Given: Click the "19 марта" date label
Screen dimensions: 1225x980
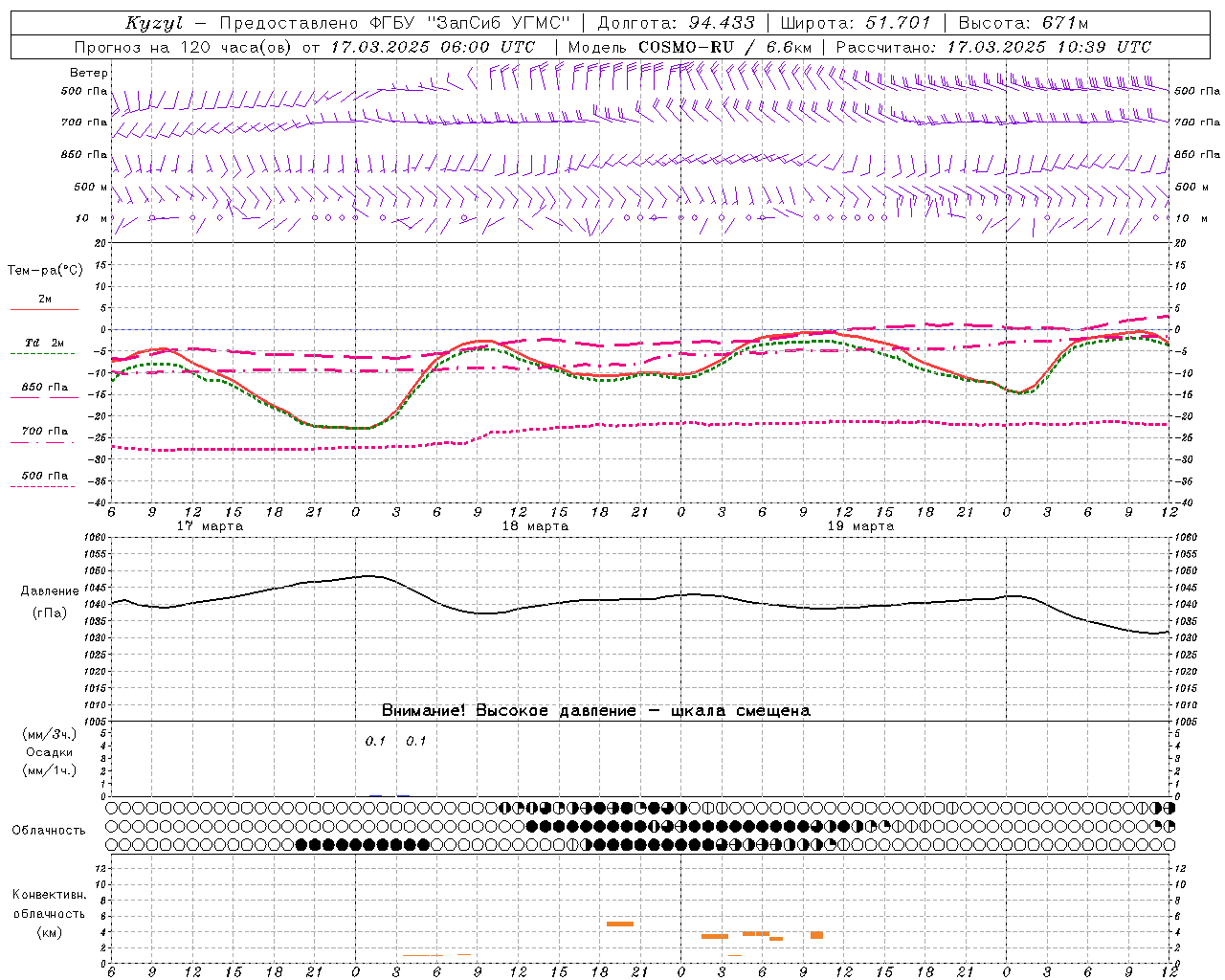Looking at the screenshot, I should 860,526.
